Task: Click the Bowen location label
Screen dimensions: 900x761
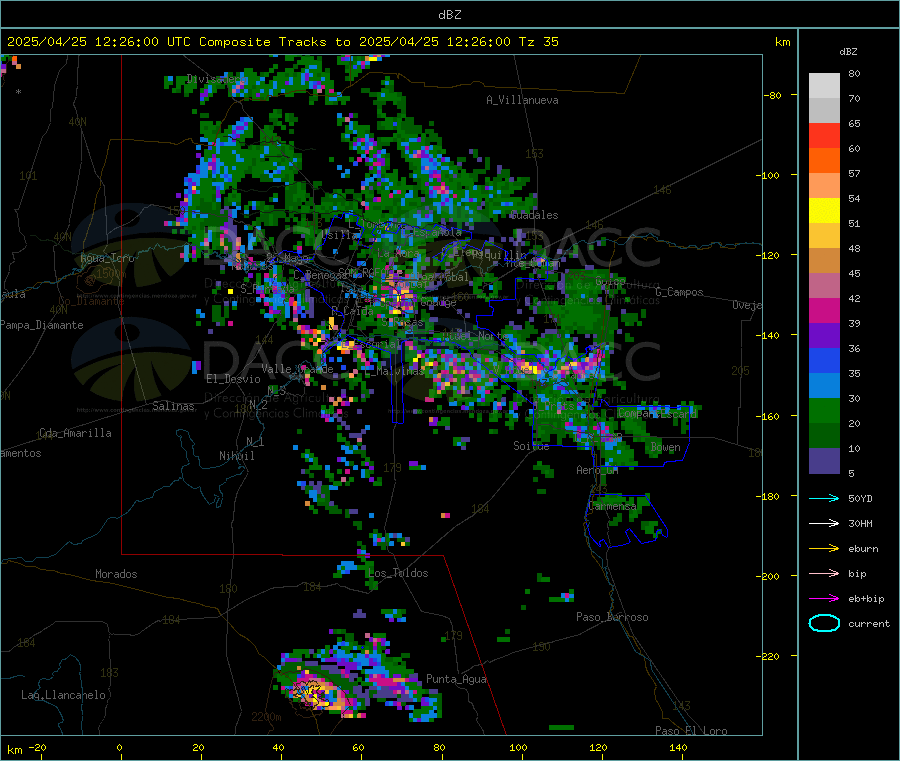Action: [x=666, y=446]
